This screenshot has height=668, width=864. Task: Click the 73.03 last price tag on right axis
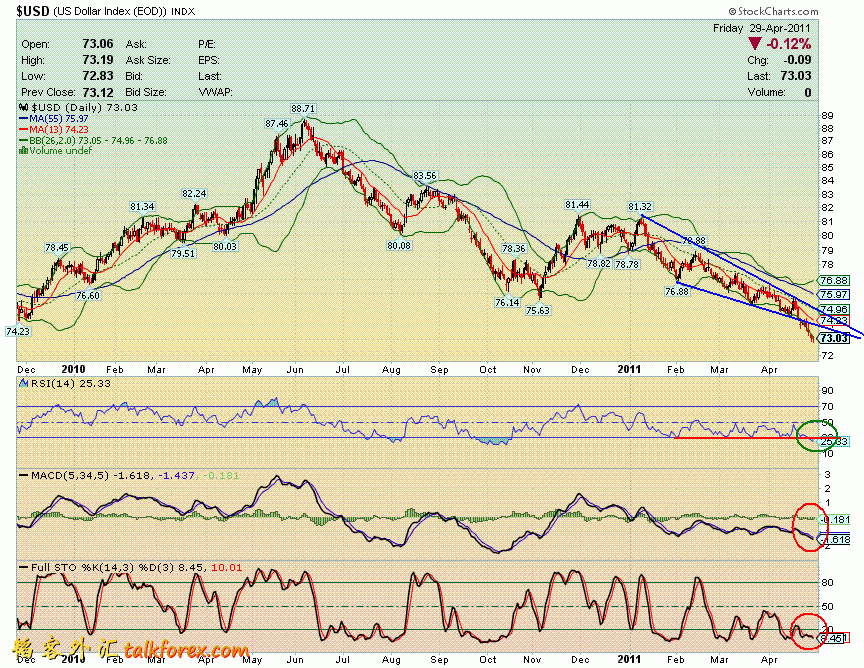(834, 338)
